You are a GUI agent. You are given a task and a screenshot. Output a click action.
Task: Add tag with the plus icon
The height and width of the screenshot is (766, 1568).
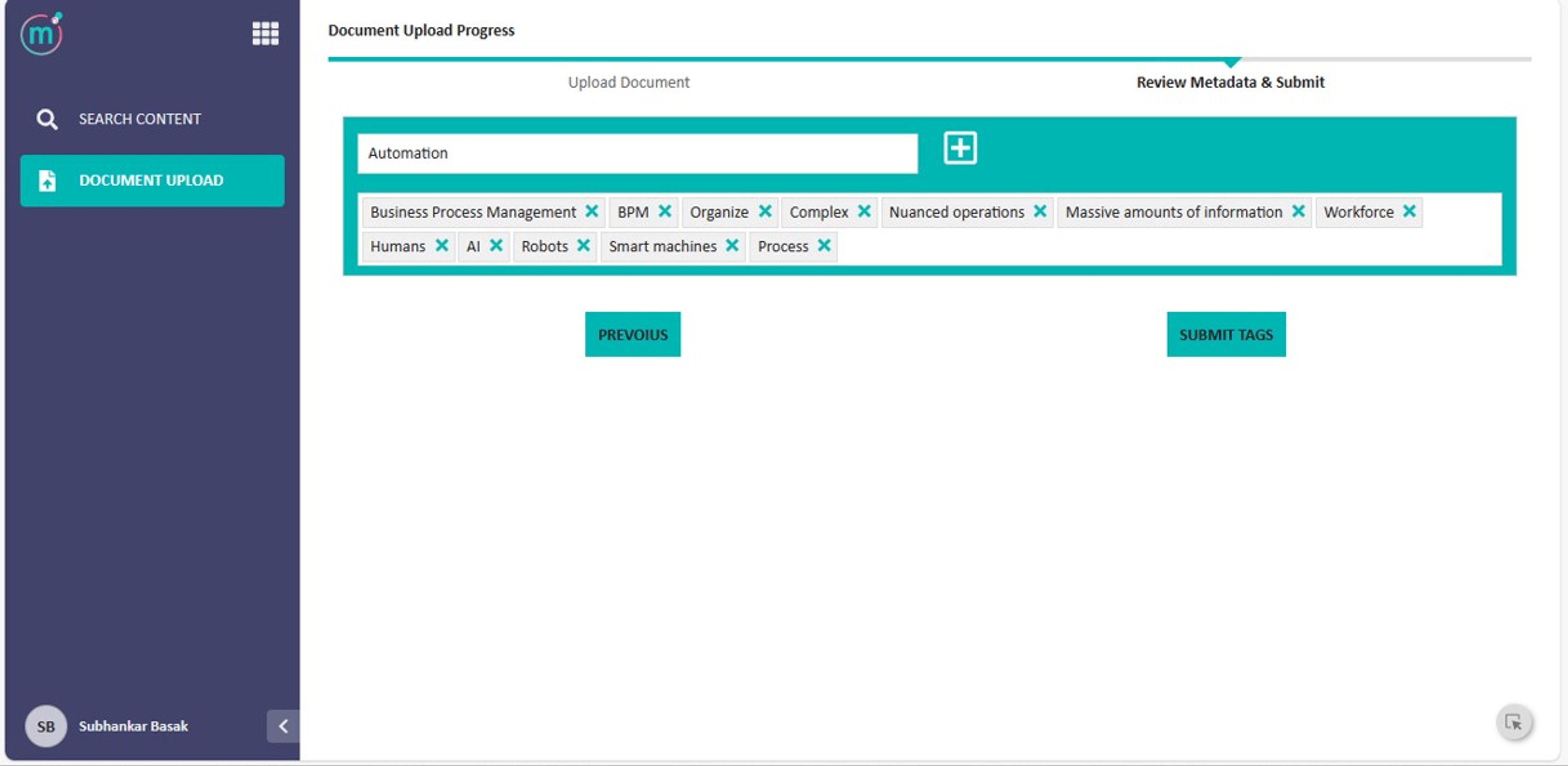point(960,148)
